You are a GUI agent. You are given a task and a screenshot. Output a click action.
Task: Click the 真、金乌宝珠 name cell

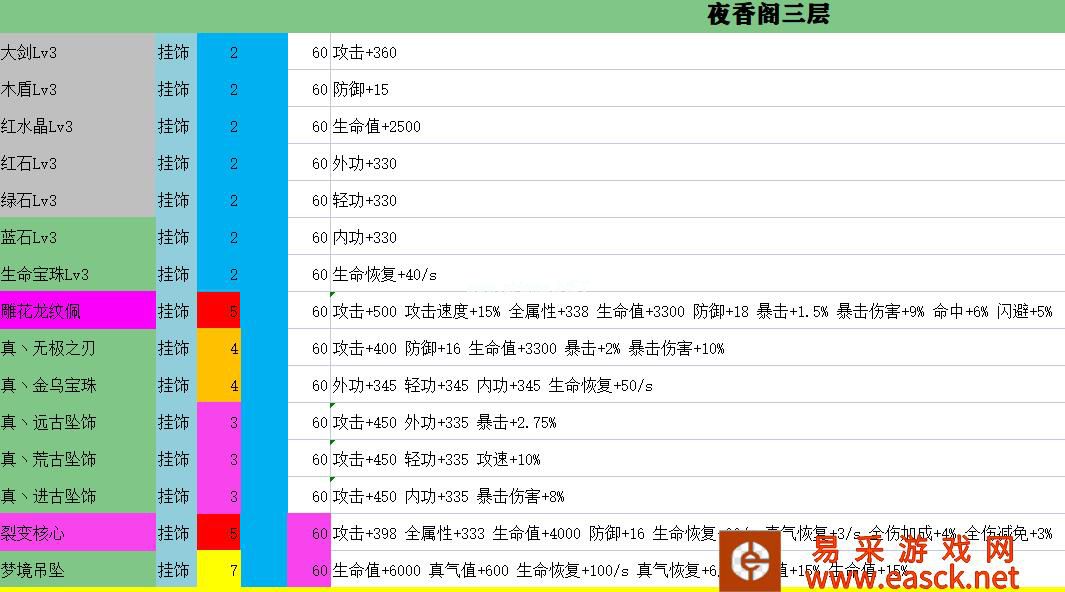[77, 385]
